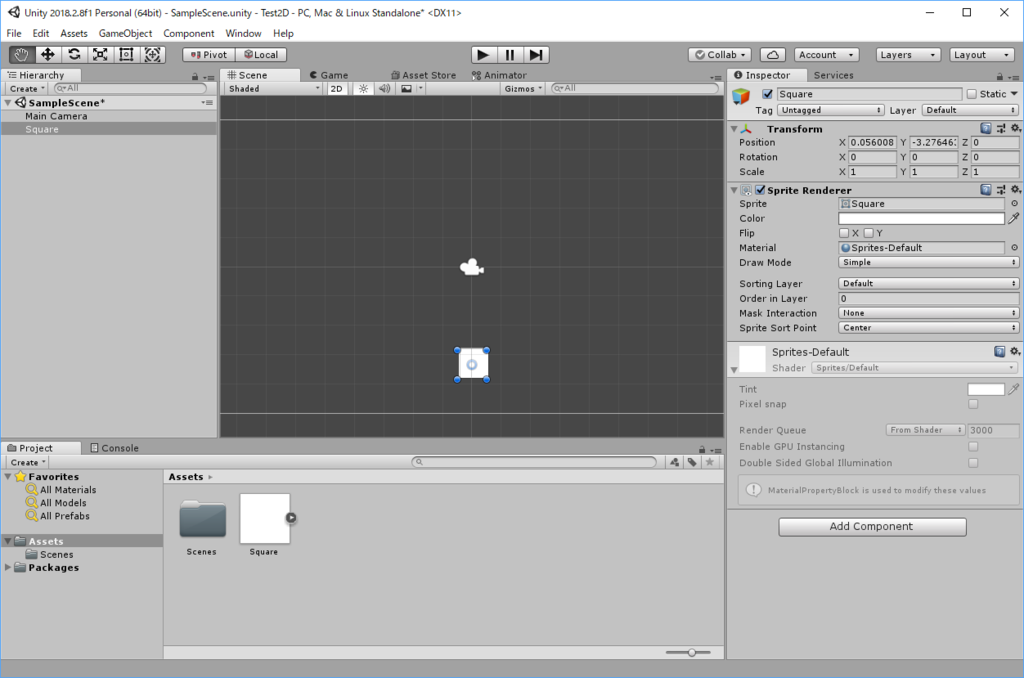Open the Draw Mode dropdown

(928, 263)
